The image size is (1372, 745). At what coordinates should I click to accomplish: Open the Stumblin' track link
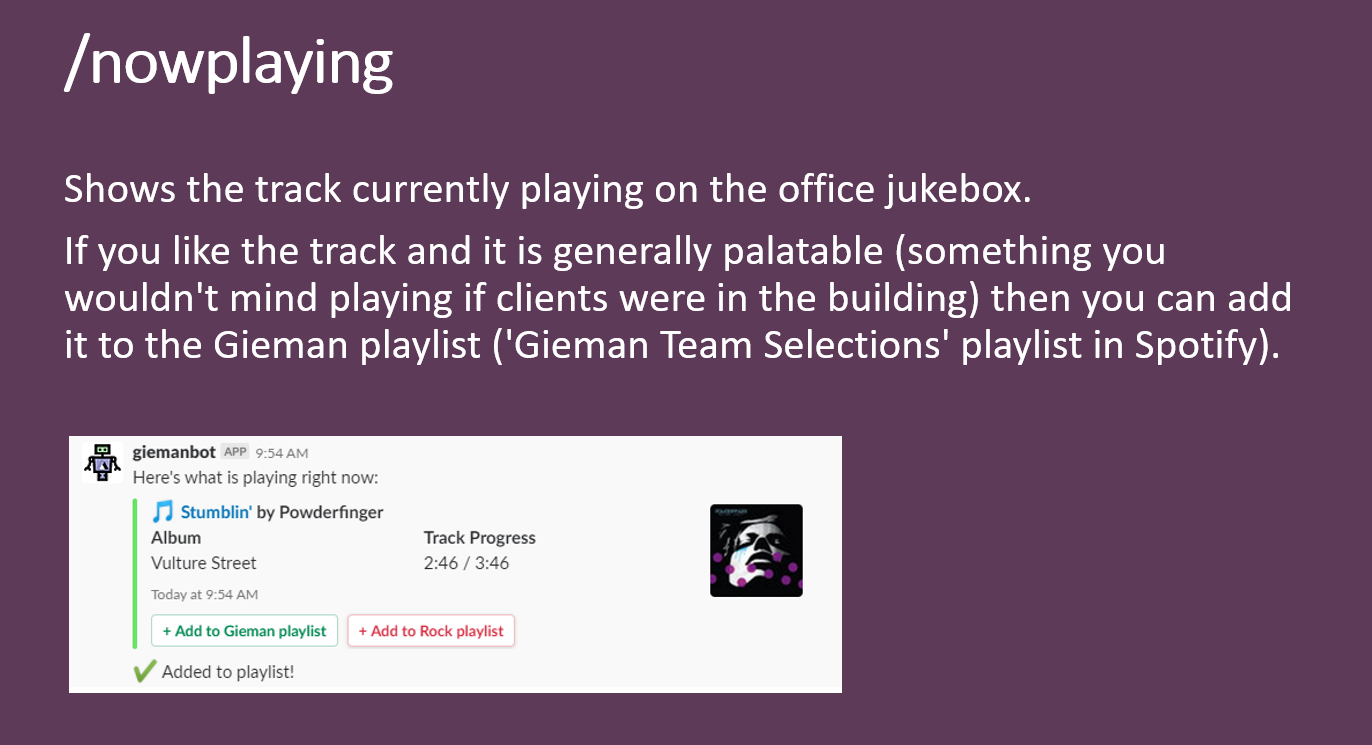tap(216, 512)
